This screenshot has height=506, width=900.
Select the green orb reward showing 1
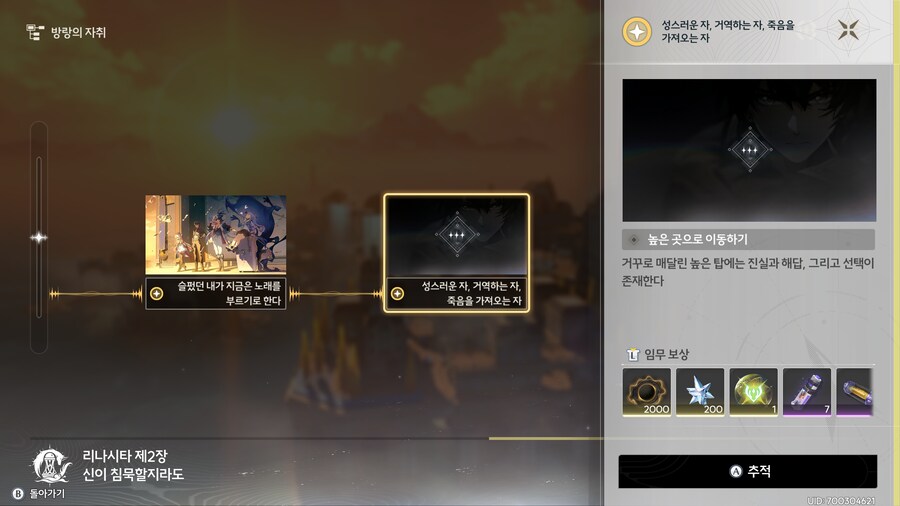point(754,392)
